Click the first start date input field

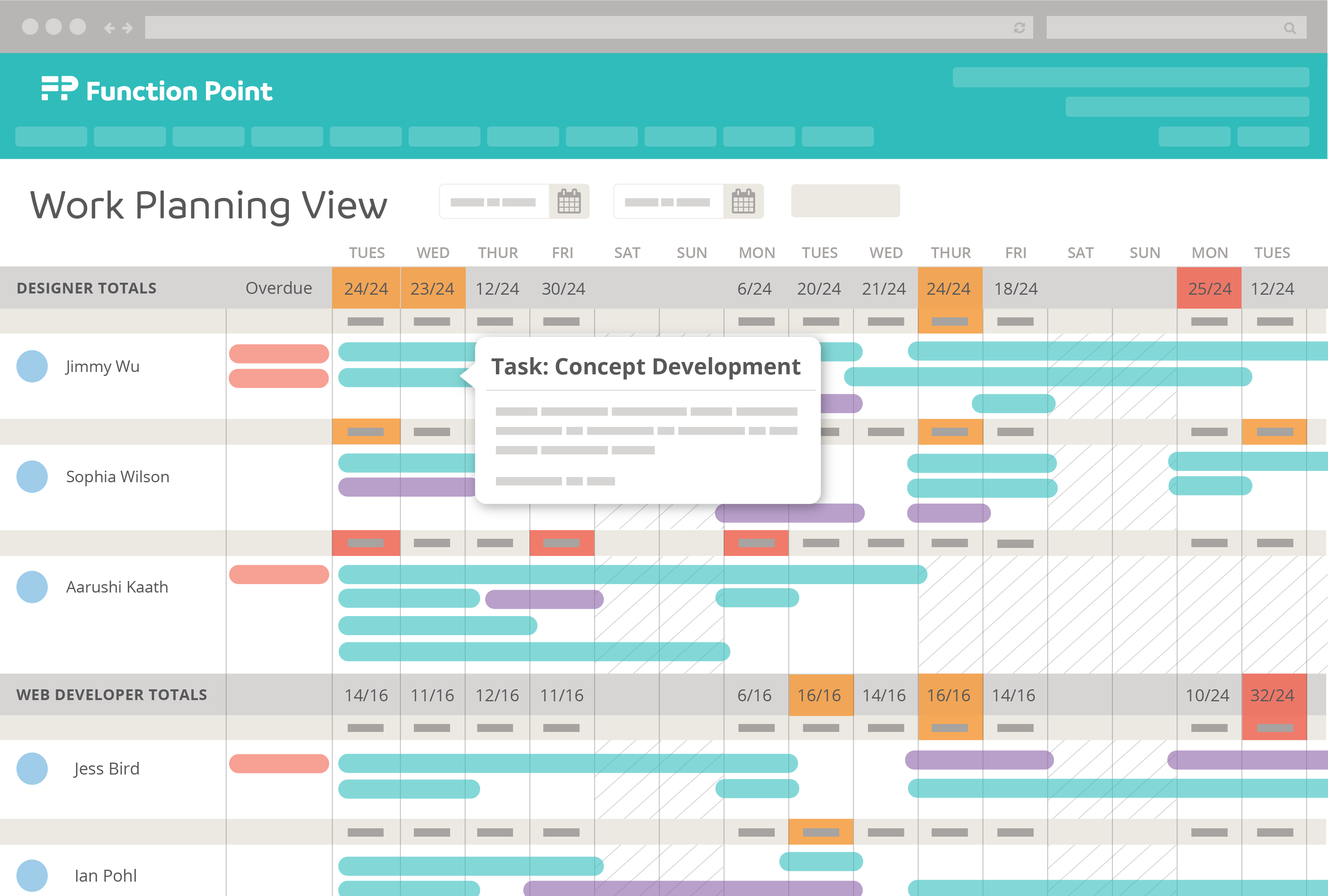(x=494, y=202)
